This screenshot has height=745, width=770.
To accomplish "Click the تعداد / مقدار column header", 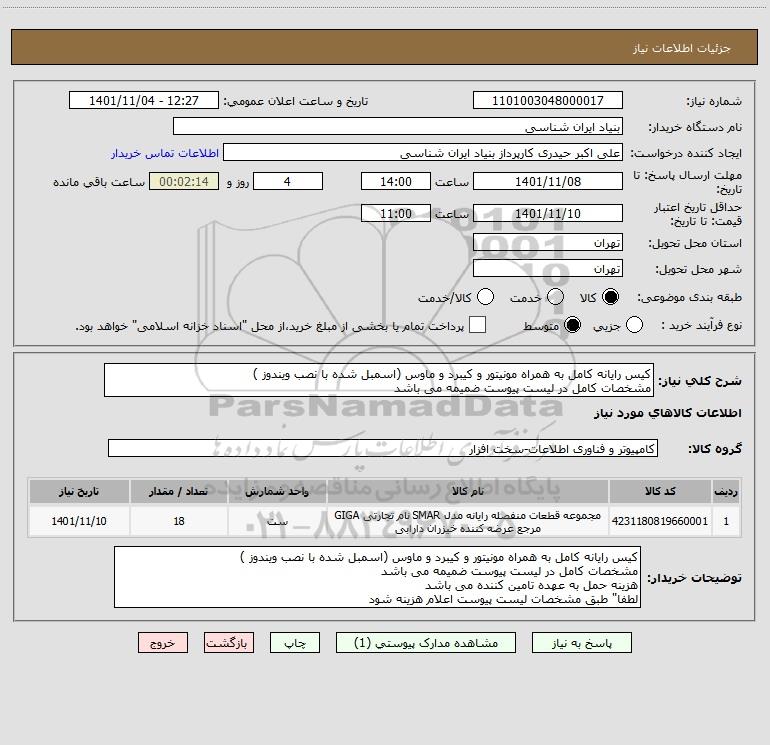I will 179,491.
